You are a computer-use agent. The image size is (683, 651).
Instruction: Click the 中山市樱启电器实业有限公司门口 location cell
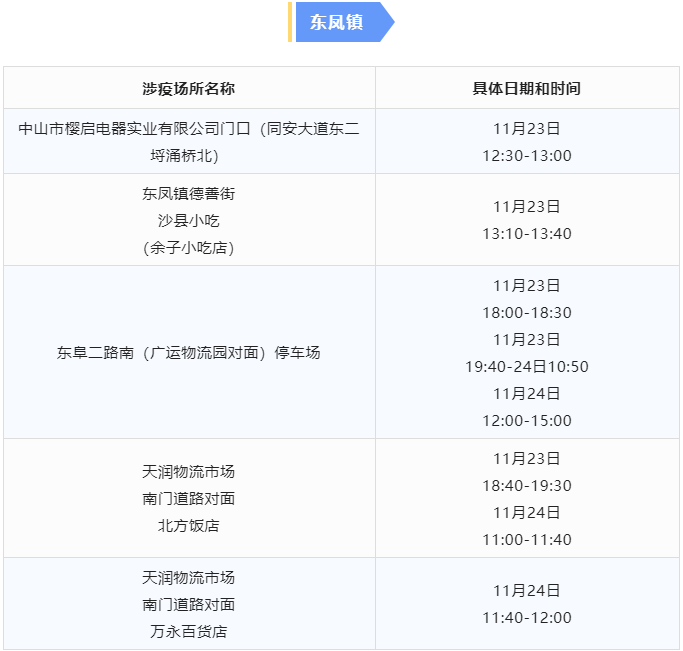(x=189, y=142)
